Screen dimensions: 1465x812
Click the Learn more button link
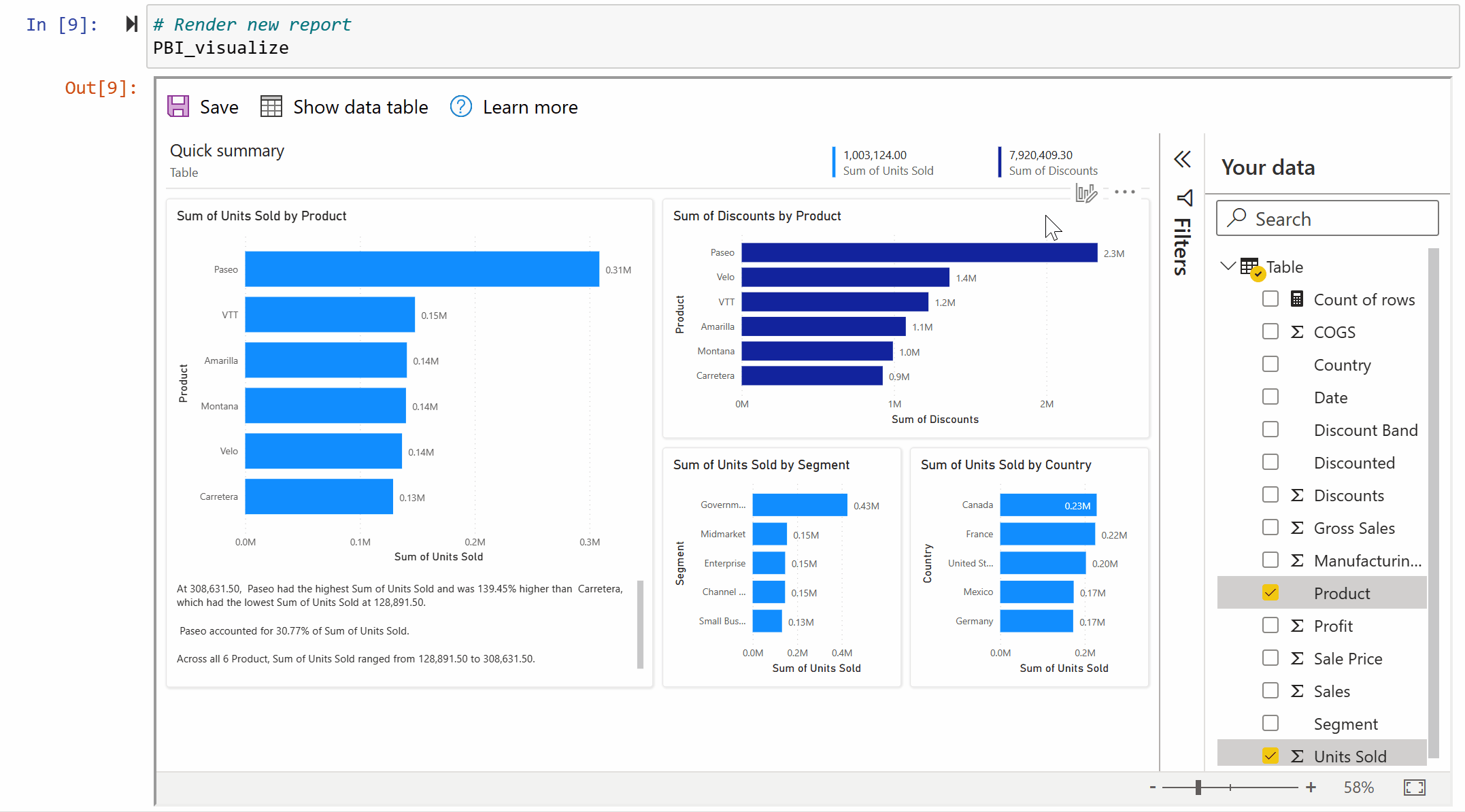pyautogui.click(x=530, y=107)
